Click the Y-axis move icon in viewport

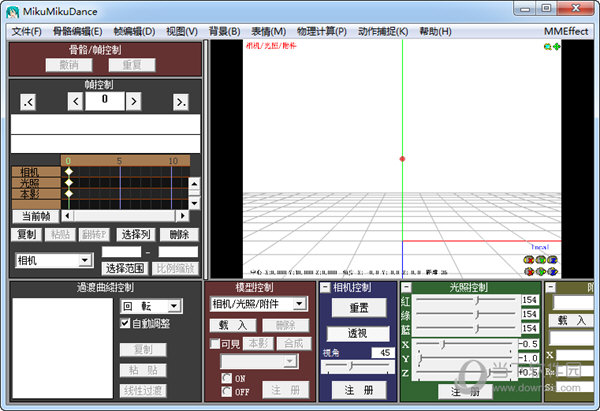point(541,271)
